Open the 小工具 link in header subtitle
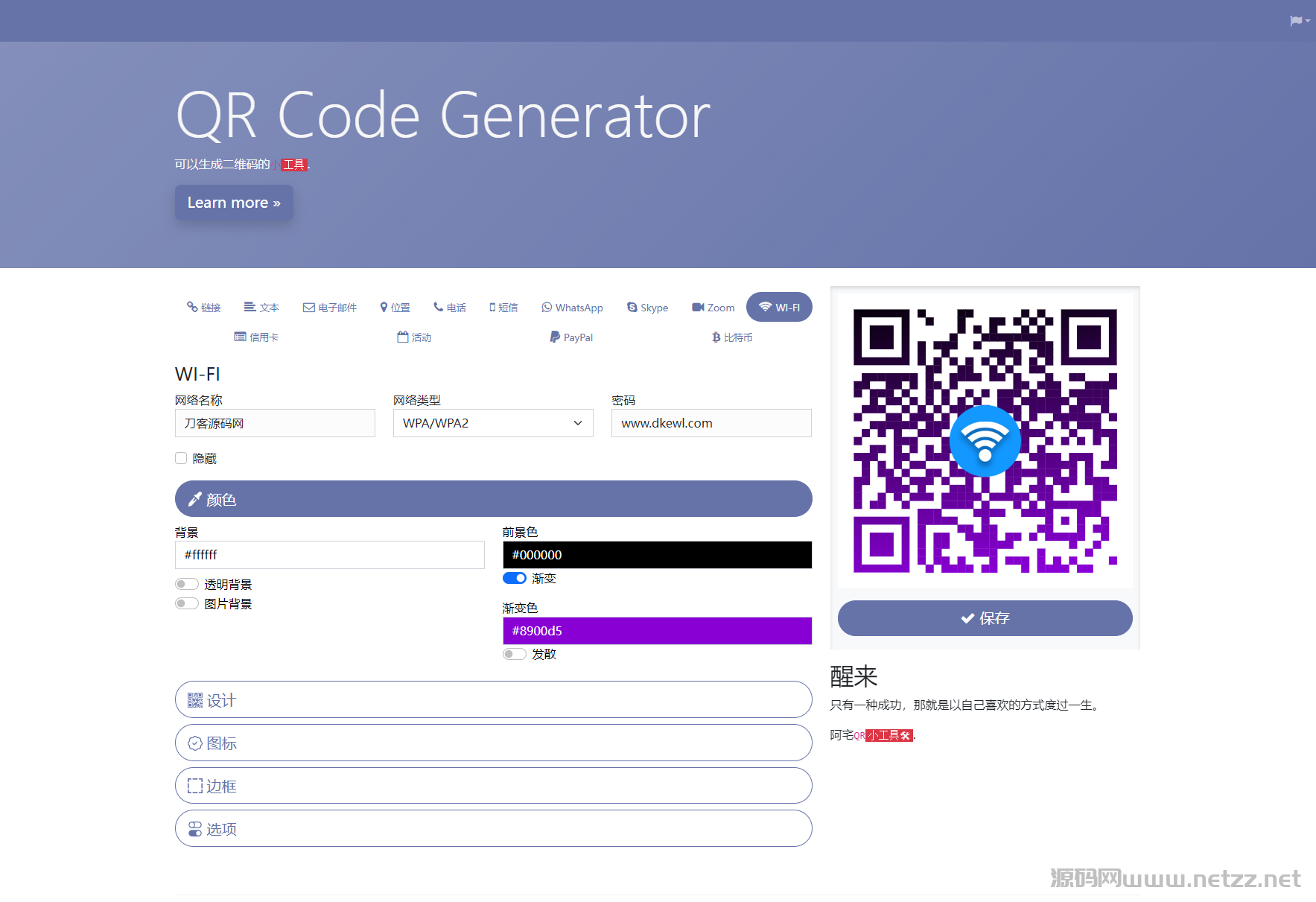This screenshot has width=1316, height=902. click(x=289, y=165)
